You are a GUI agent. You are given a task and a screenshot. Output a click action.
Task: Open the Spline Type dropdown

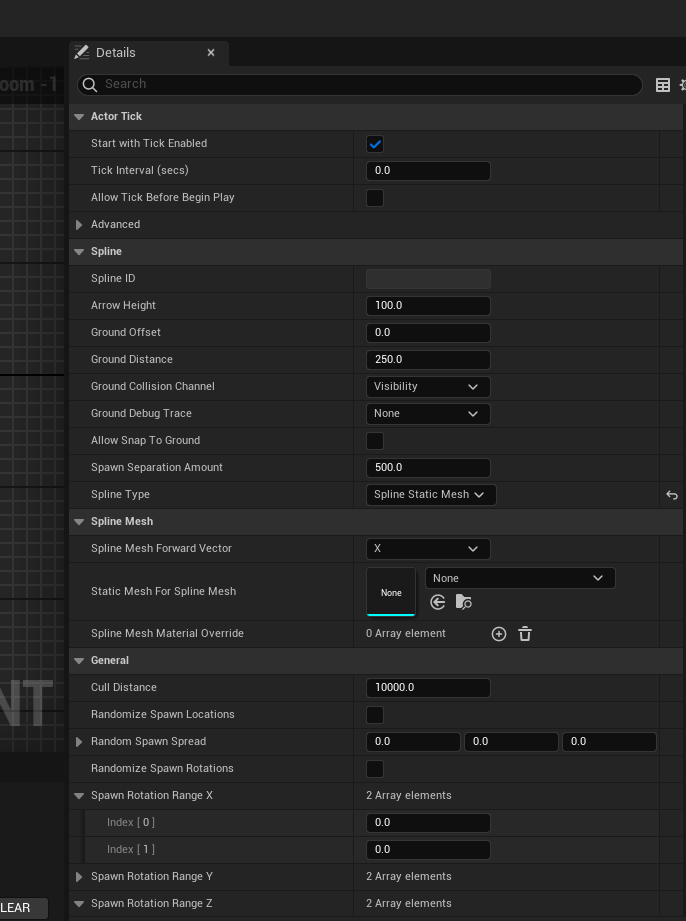coord(430,495)
